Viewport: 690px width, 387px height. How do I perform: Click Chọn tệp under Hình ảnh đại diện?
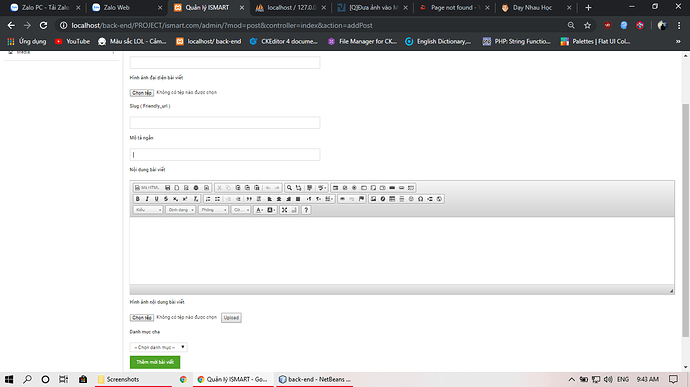[x=142, y=93]
